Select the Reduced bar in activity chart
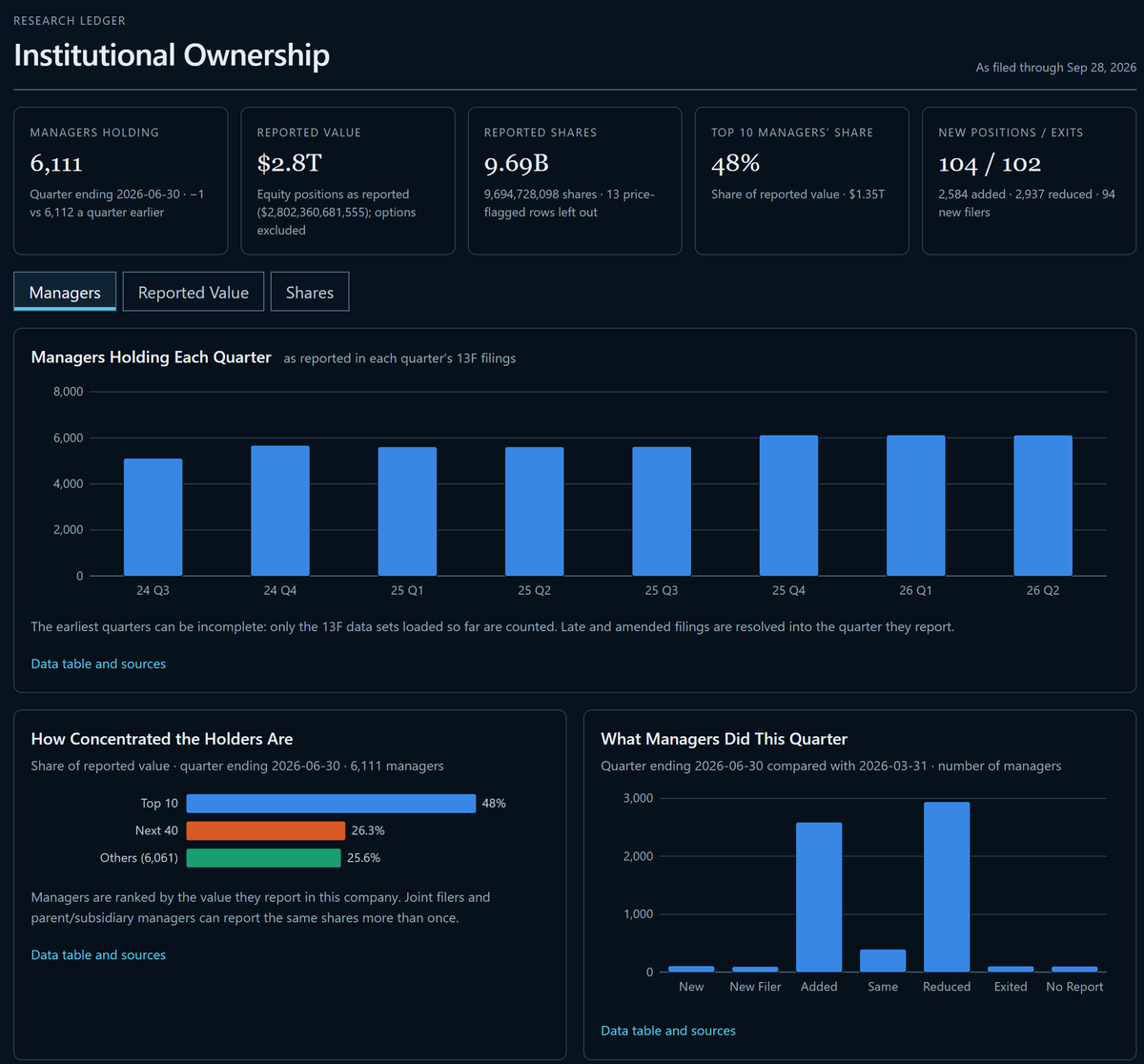This screenshot has height=1064, width=1144. (947, 887)
